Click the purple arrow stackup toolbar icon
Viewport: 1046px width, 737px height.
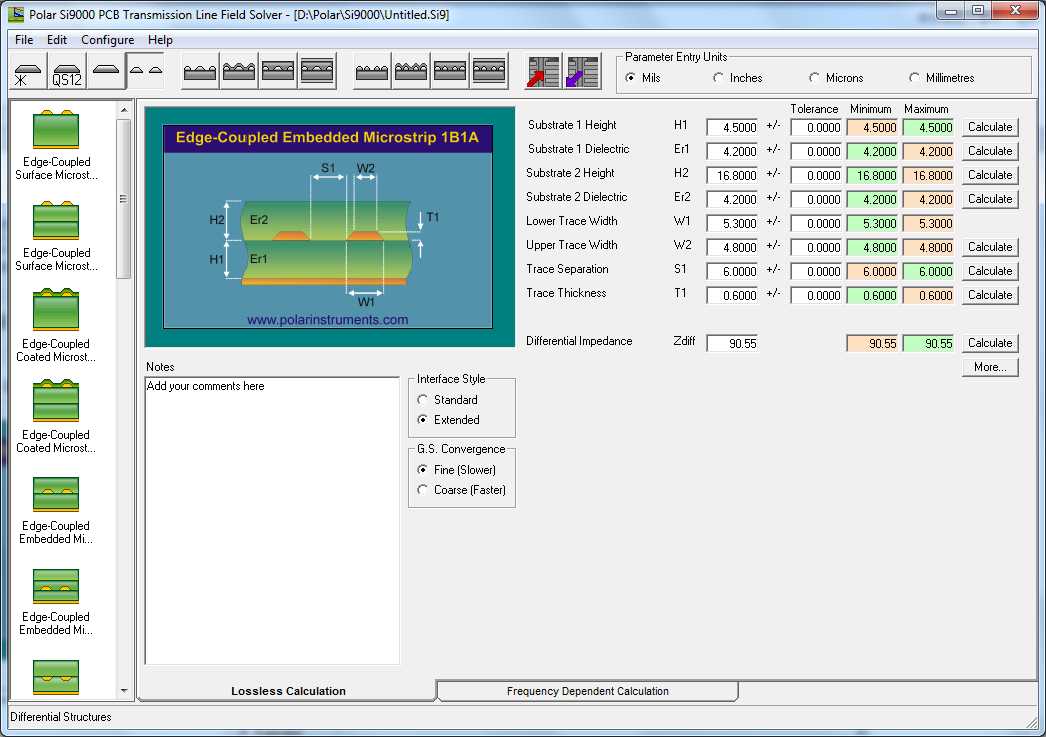[x=582, y=71]
